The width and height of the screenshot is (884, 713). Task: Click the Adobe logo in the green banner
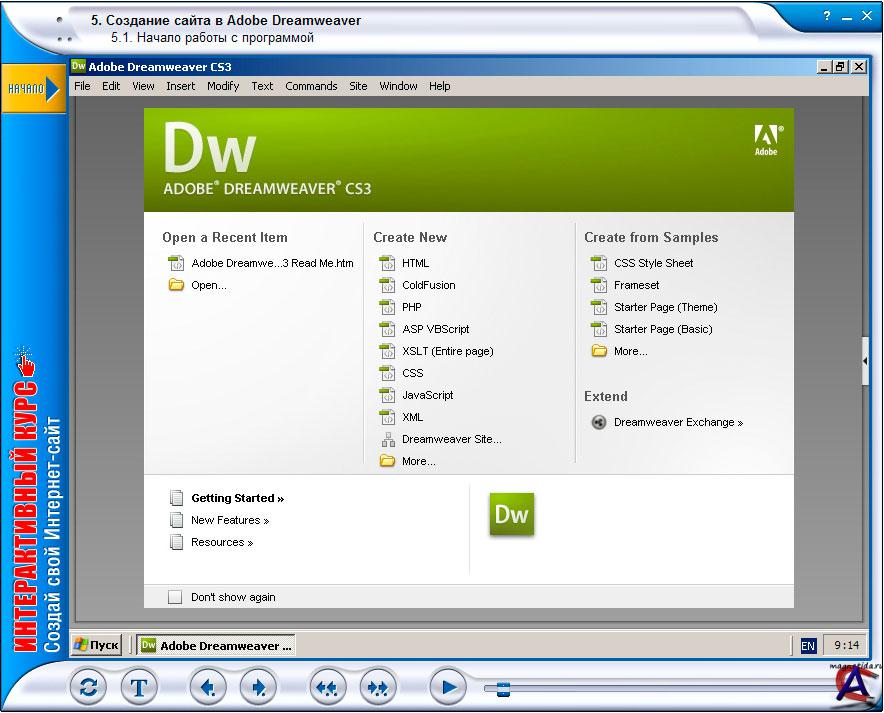coord(768,140)
